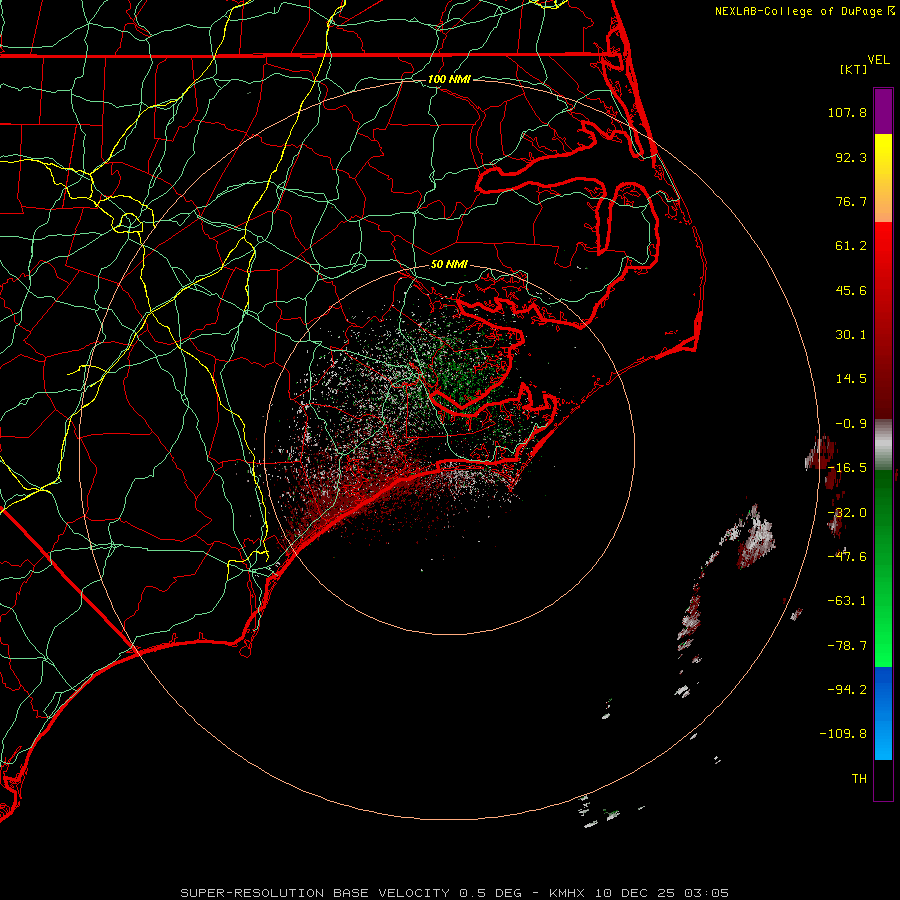900x900 pixels.
Task: Select the -32.0 velocity scale value
Action: (847, 513)
